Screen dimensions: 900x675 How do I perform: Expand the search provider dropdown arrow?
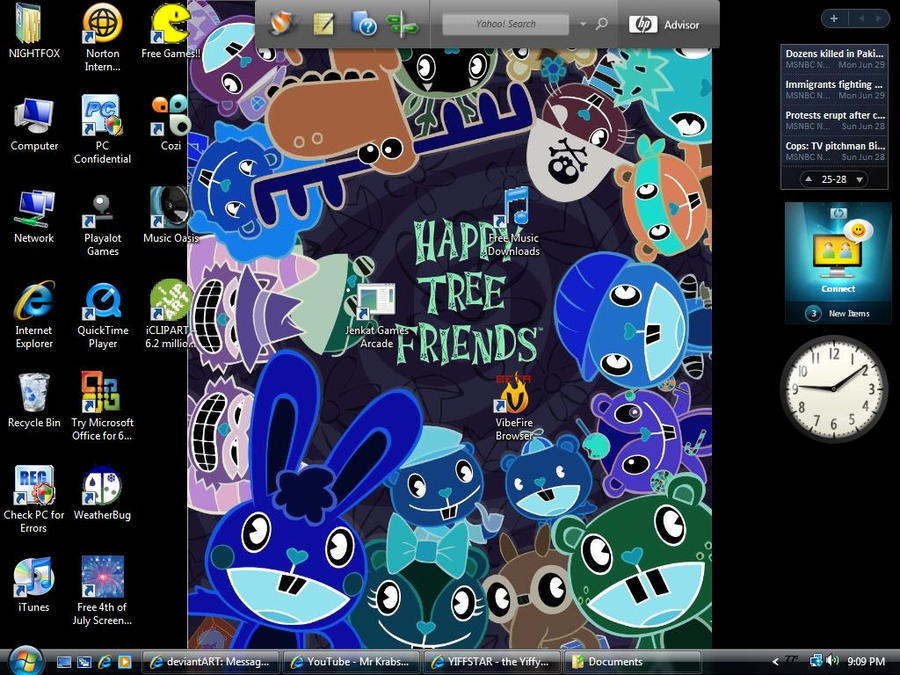click(x=583, y=24)
